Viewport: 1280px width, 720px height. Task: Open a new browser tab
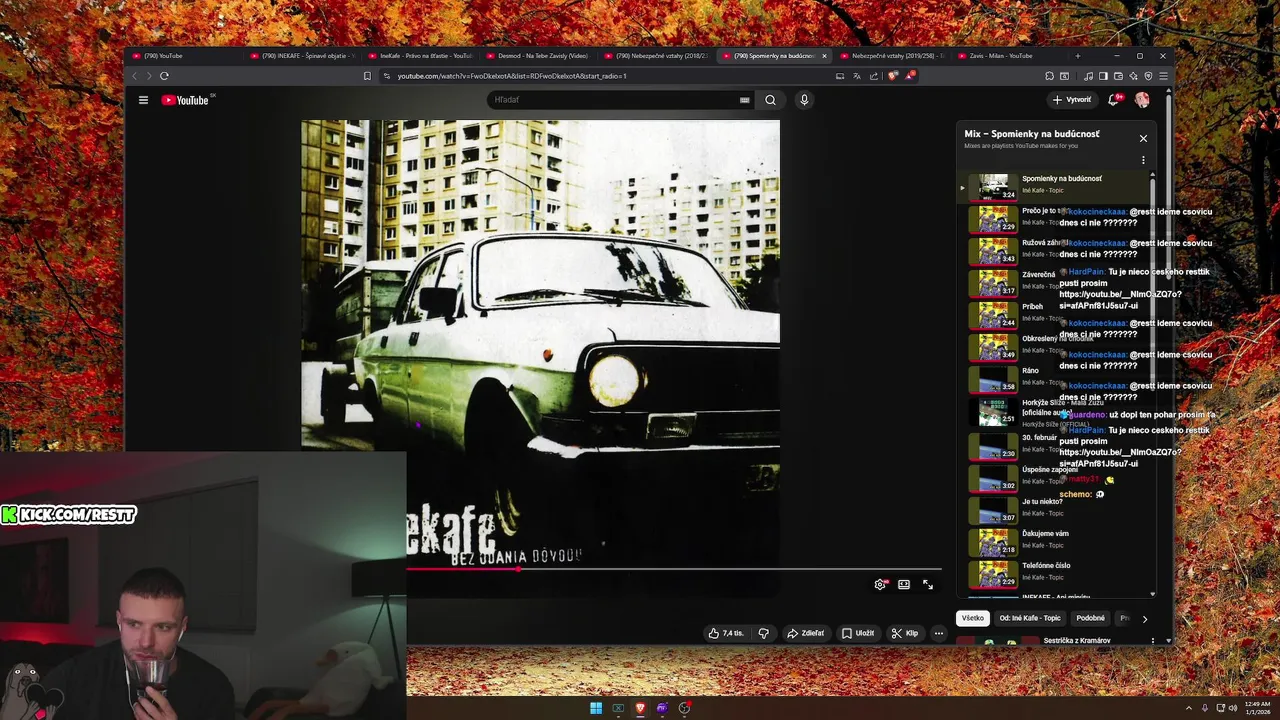point(1077,56)
